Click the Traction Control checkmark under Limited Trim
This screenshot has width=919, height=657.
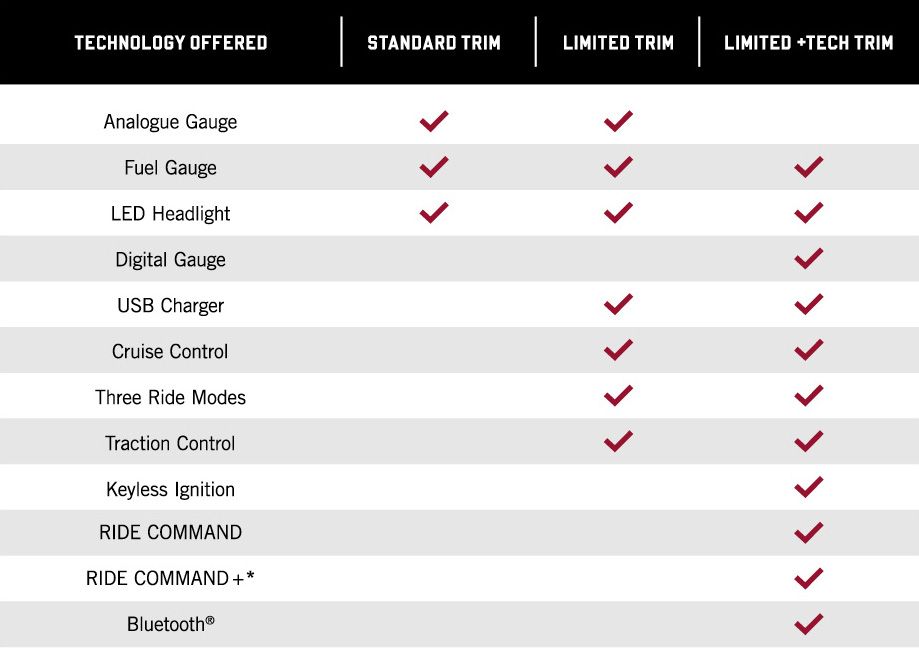pyautogui.click(x=618, y=441)
